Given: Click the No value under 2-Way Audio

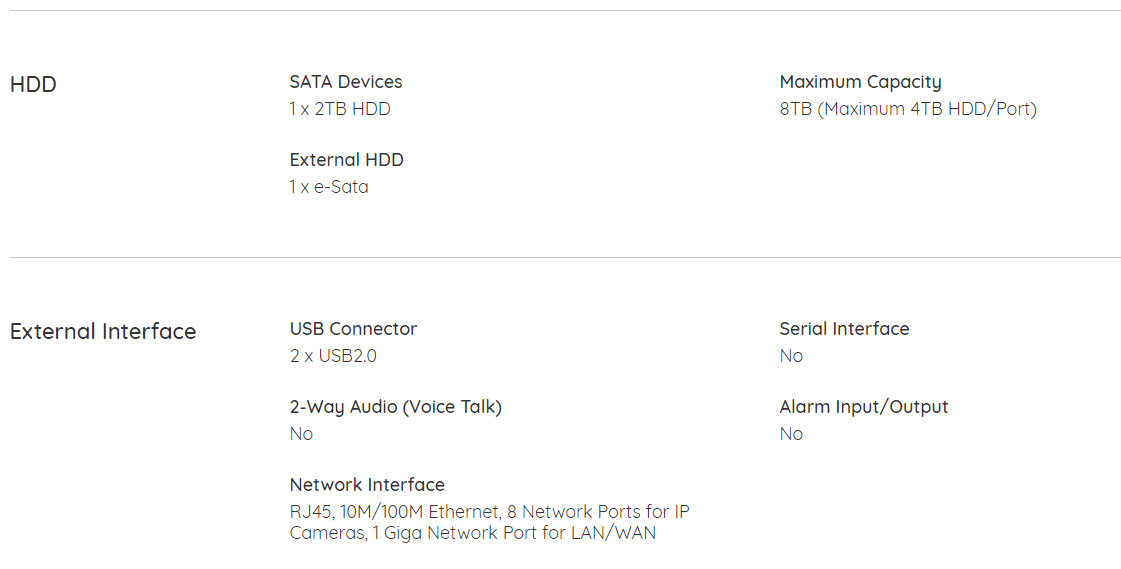Looking at the screenshot, I should (x=301, y=434).
